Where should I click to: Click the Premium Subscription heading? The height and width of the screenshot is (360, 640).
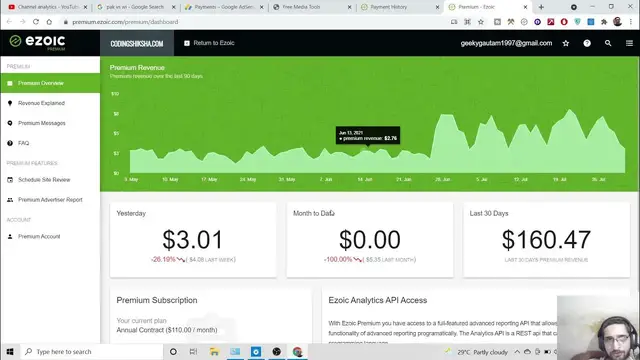pos(157,300)
